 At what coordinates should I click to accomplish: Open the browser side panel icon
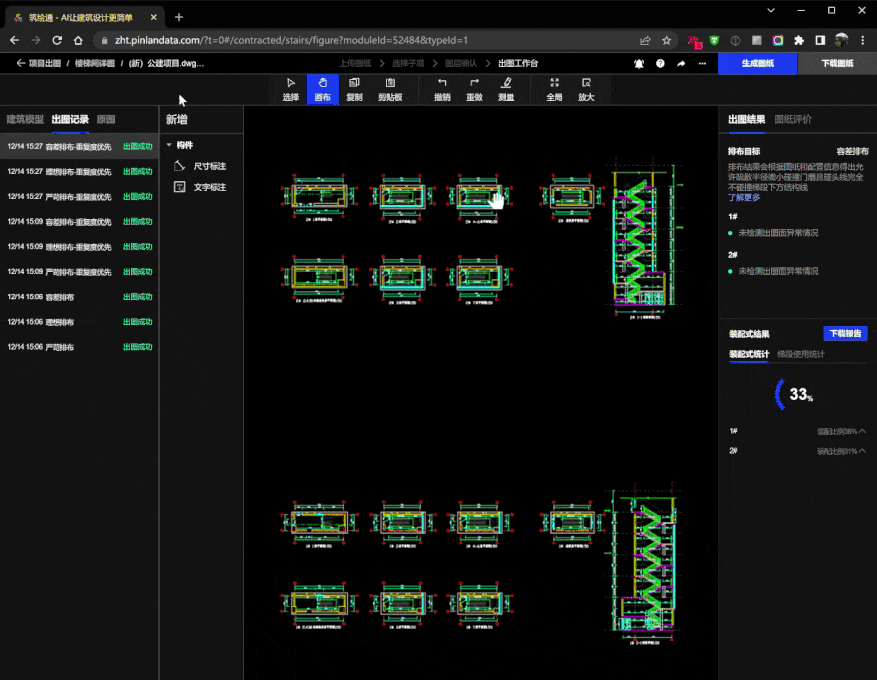[820, 40]
